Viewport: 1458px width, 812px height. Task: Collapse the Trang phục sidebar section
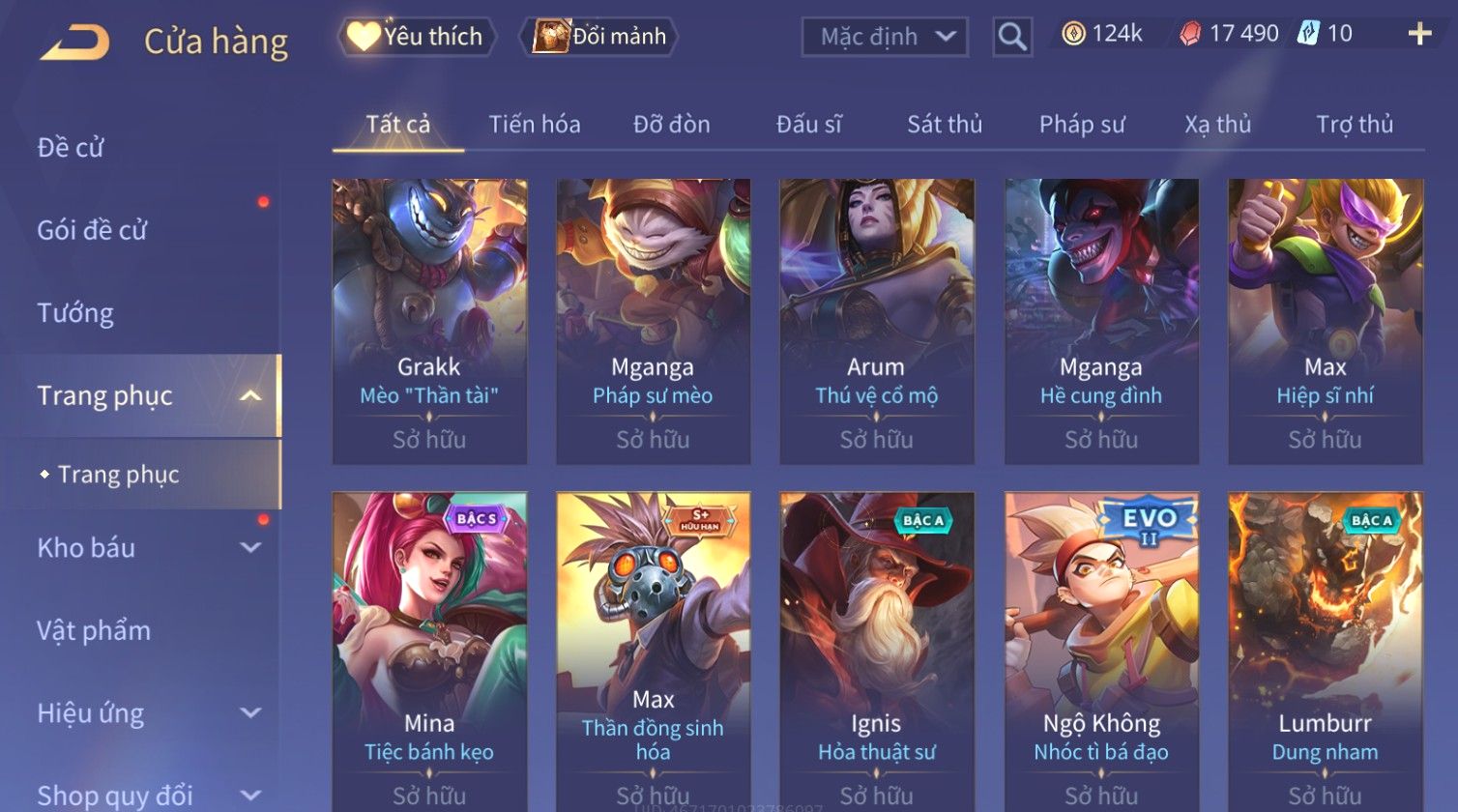click(x=250, y=396)
